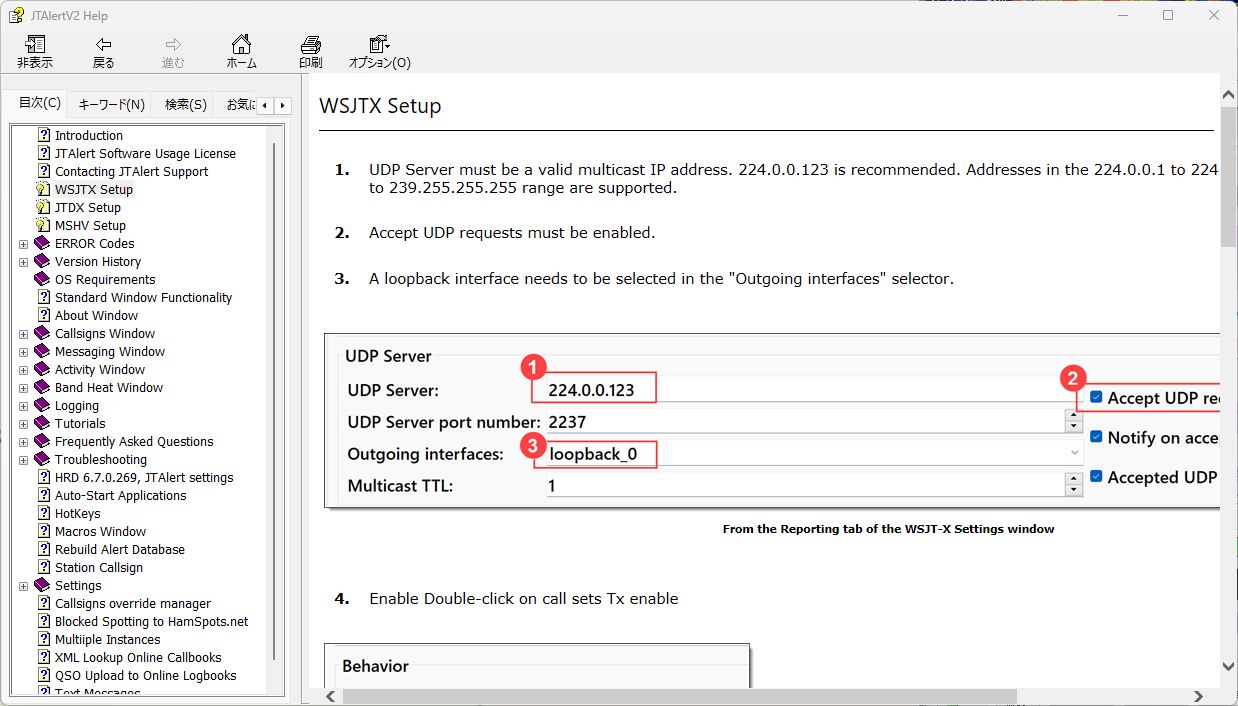Open Rebuild Alert Database topic
This screenshot has height=706, width=1238.
[x=119, y=549]
